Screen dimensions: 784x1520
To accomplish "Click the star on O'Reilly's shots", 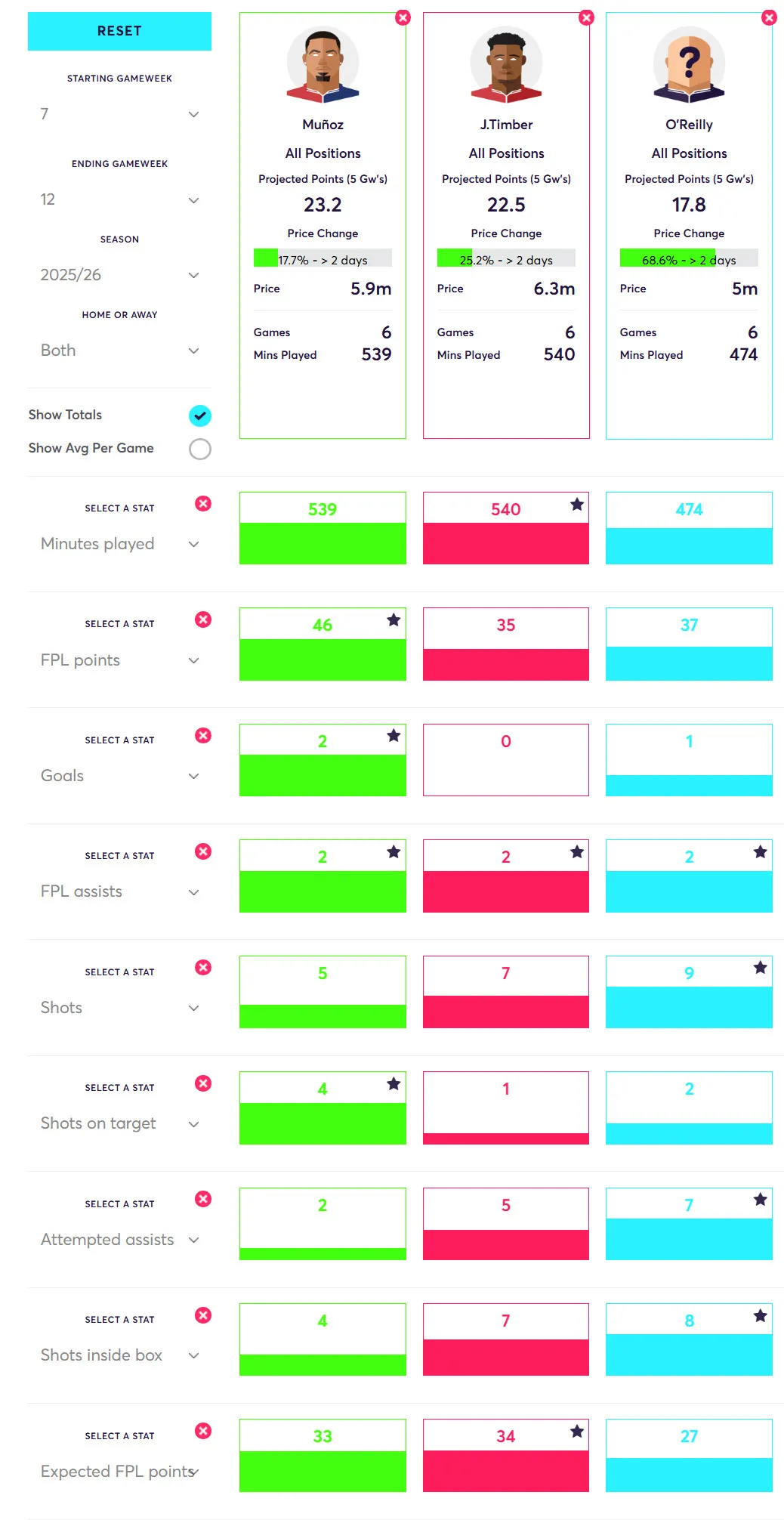I will 759,968.
